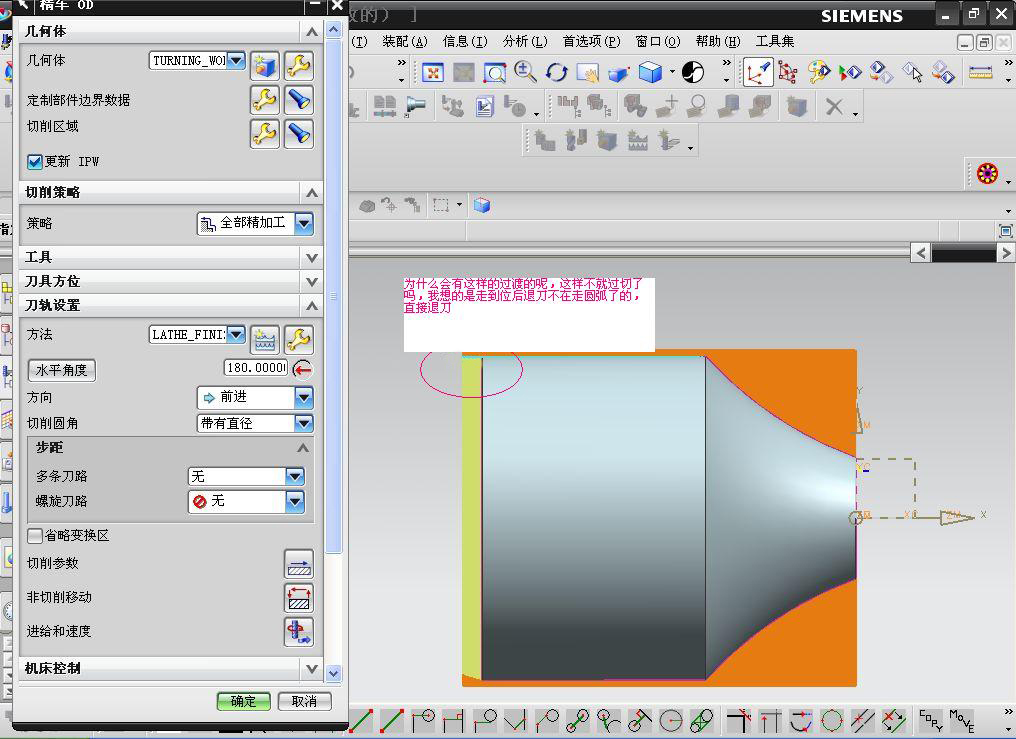Click the Rotate view icon
1016x739 pixels.
point(556,73)
